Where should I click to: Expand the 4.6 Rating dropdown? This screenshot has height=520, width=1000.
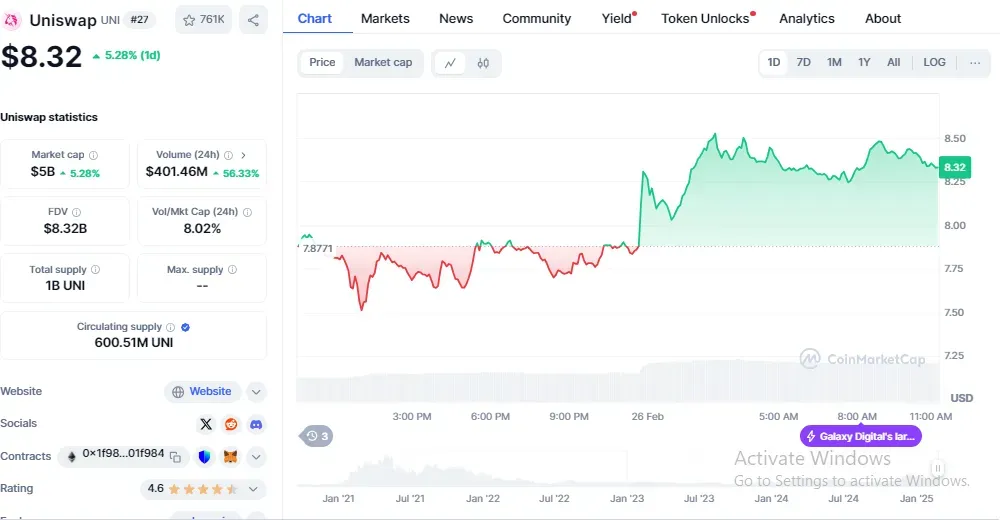tap(253, 489)
